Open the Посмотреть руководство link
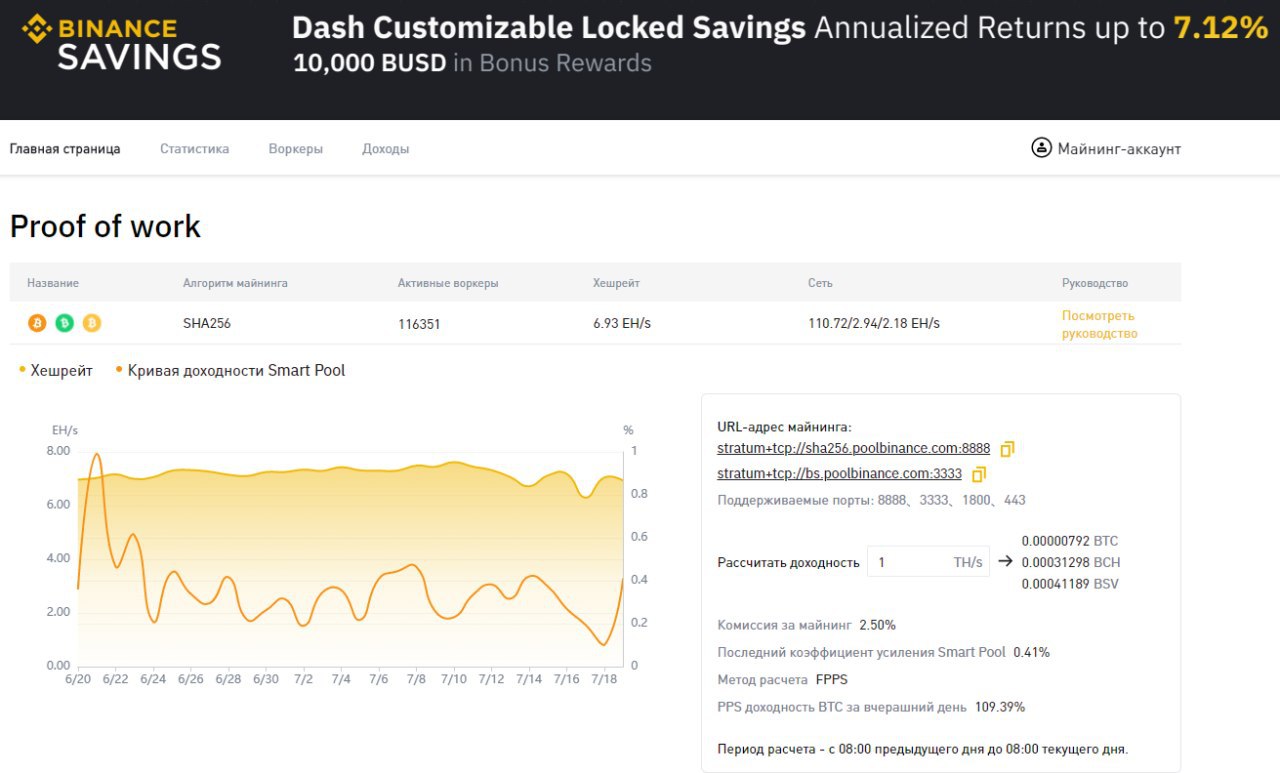 coord(1099,324)
